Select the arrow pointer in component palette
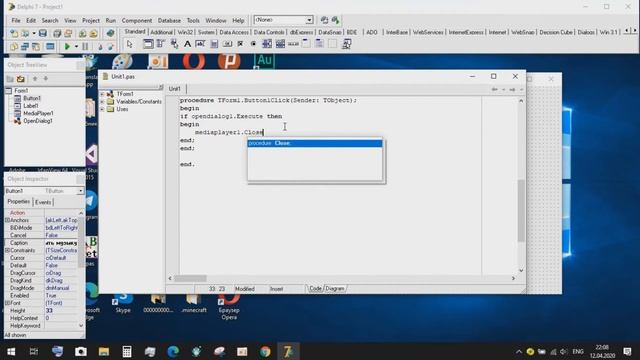The image size is (640, 360). (x=130, y=44)
